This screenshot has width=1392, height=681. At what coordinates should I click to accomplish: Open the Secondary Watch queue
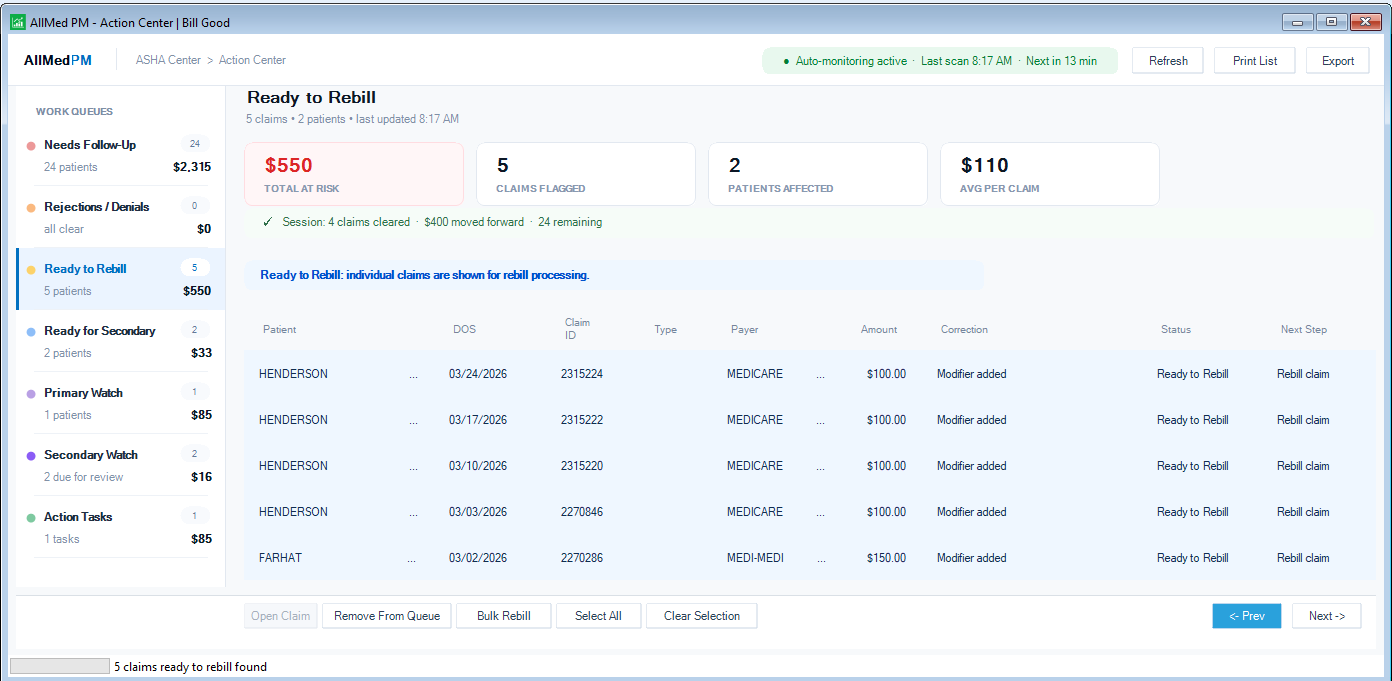tap(120, 465)
